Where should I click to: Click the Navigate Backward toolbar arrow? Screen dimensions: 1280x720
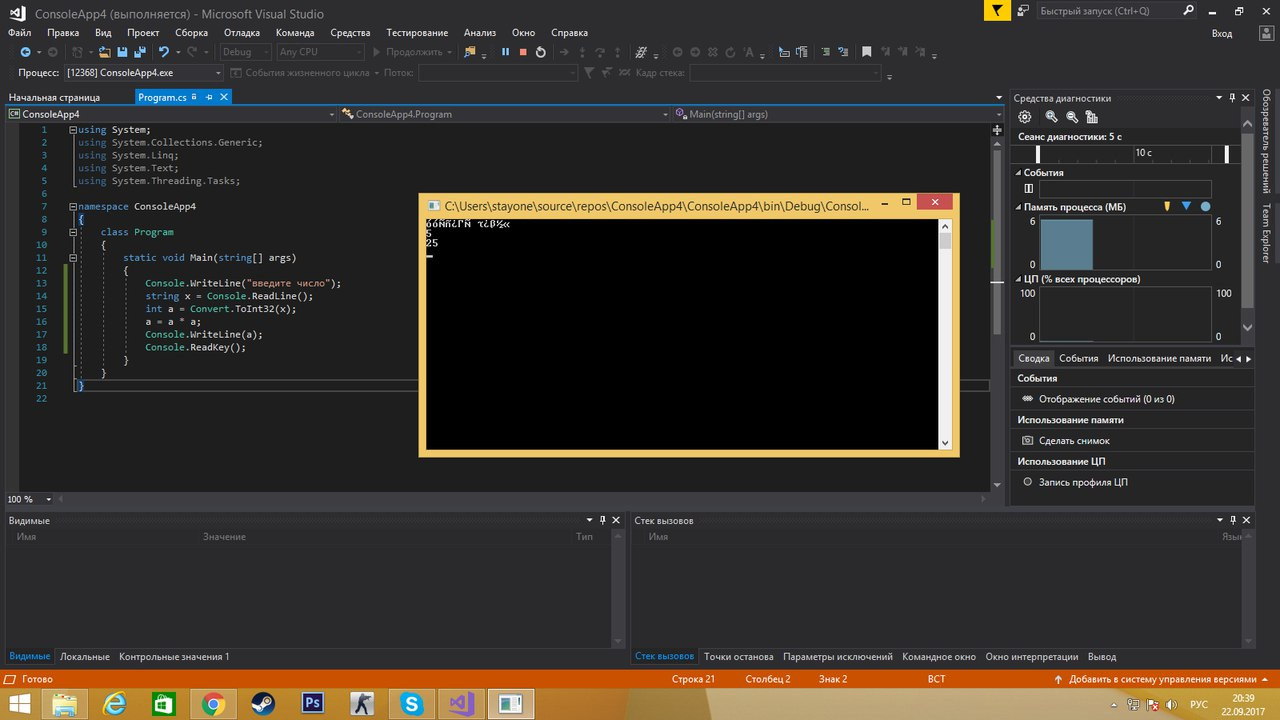(24, 52)
